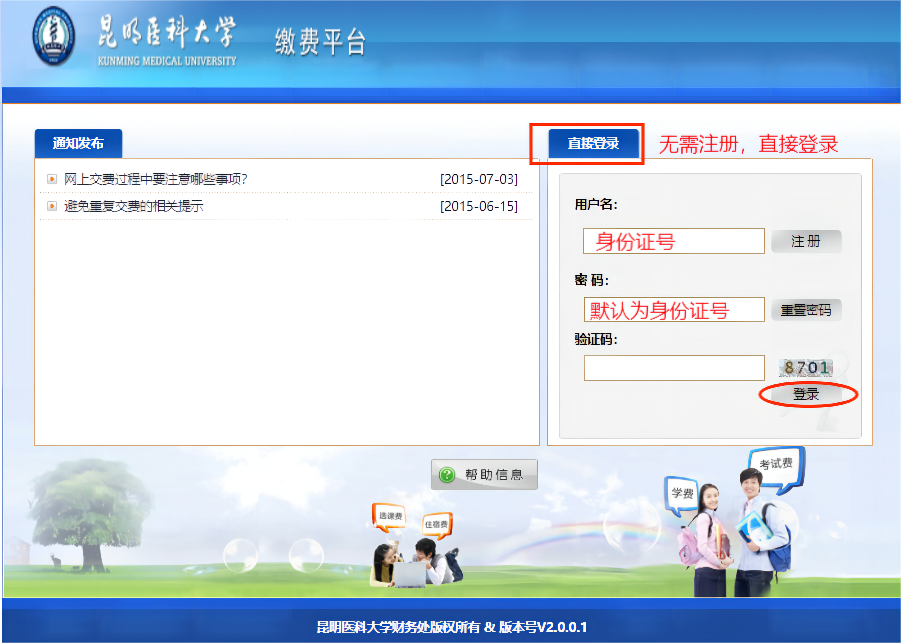Refresh the captcha image 8701

tap(806, 367)
